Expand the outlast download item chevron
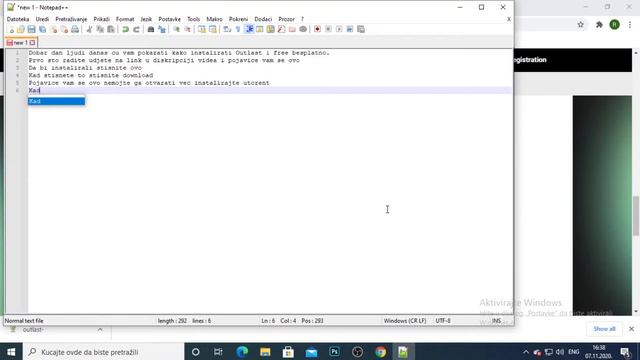 (x=100, y=329)
